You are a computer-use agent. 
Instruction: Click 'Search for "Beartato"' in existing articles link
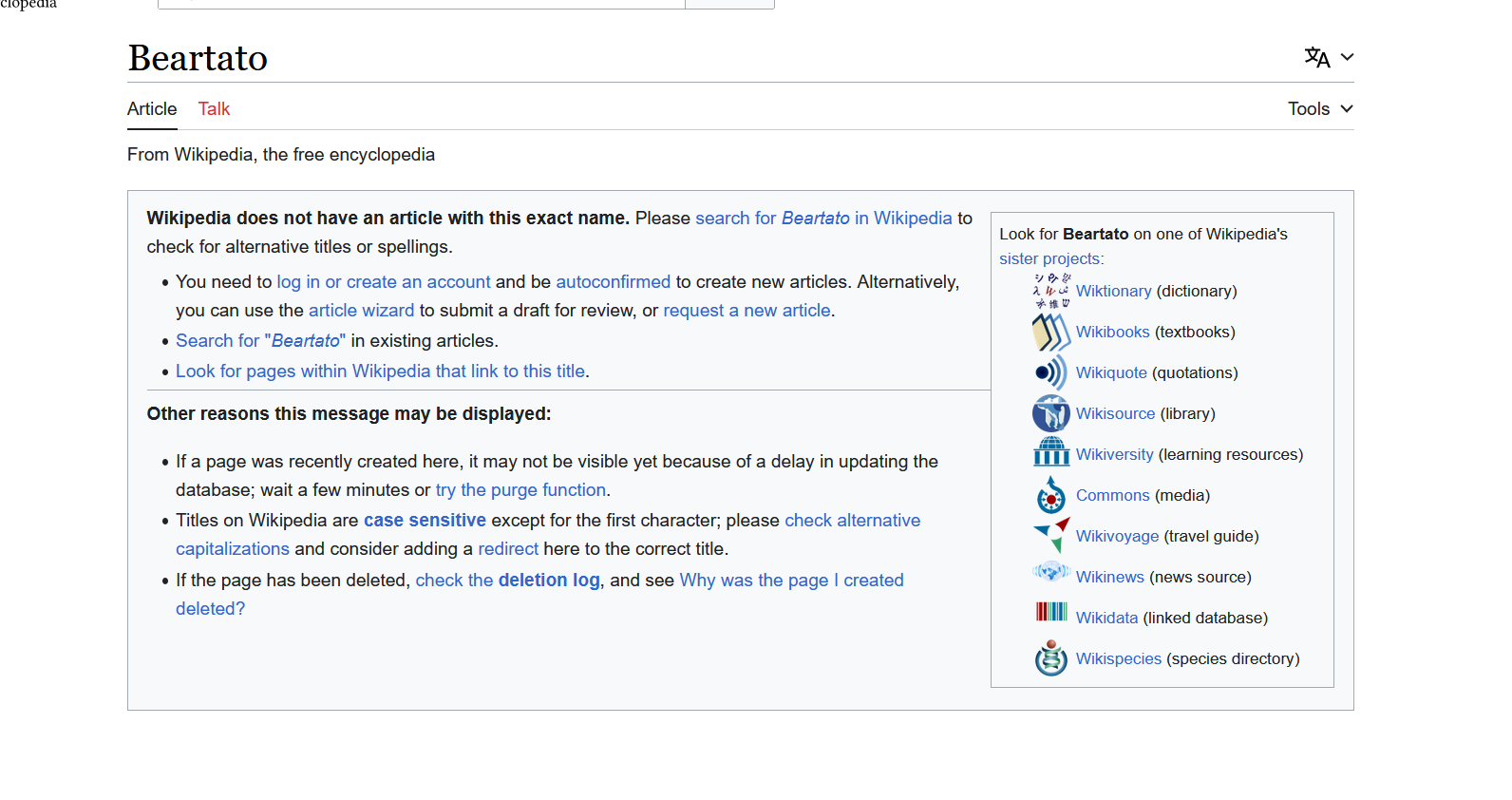point(261,340)
